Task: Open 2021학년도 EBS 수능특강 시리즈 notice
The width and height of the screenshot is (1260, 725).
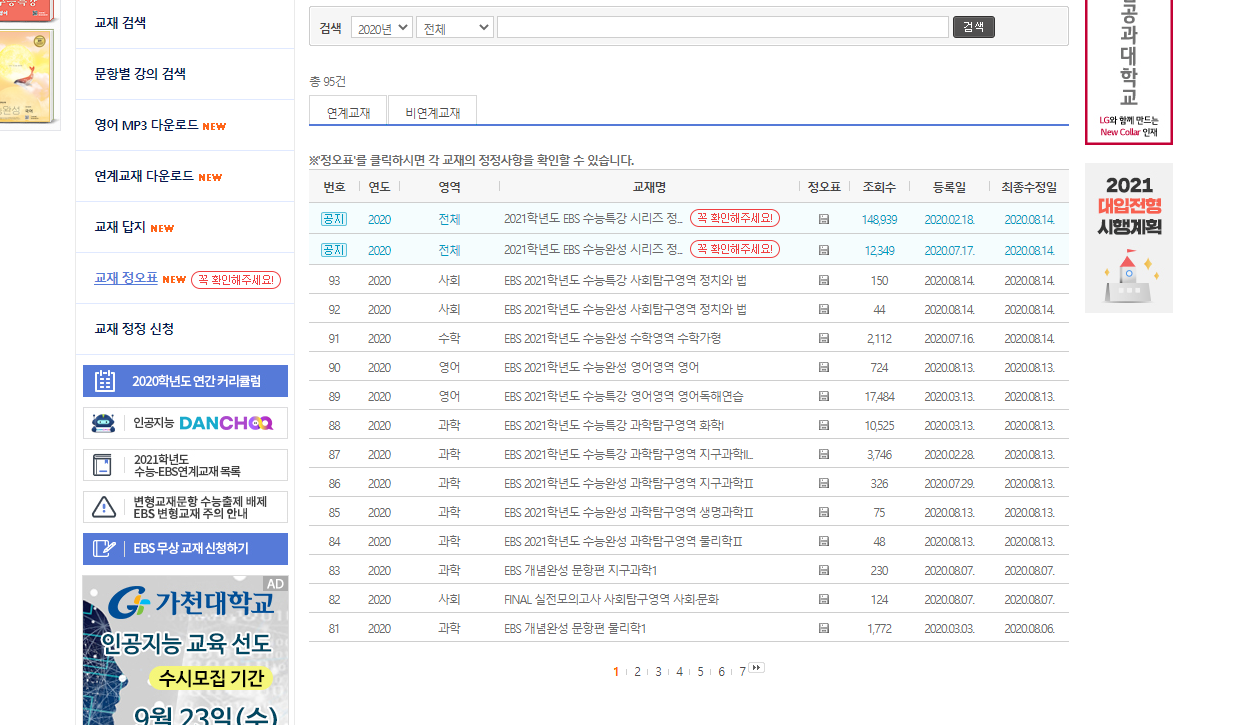Action: pyautogui.click(x=594, y=219)
